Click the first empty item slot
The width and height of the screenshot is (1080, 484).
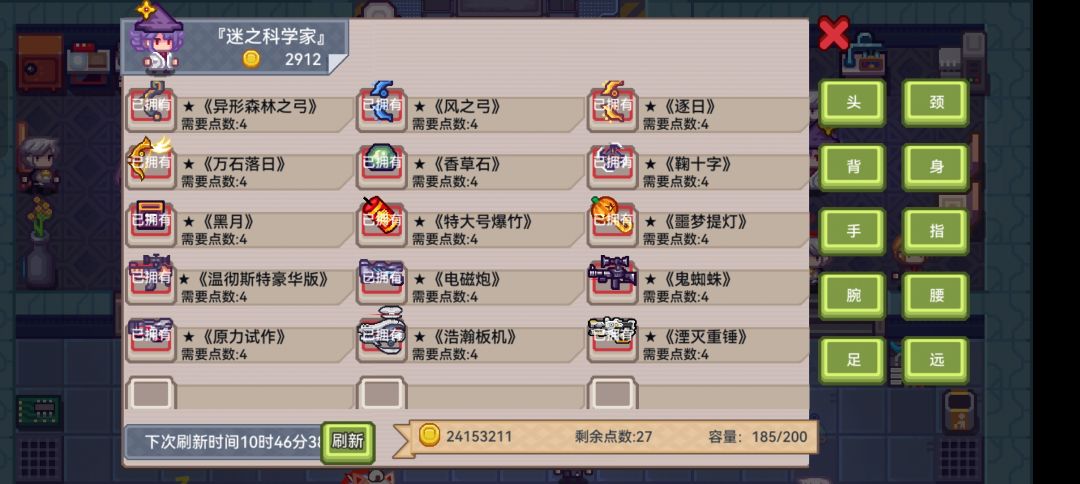pos(151,393)
